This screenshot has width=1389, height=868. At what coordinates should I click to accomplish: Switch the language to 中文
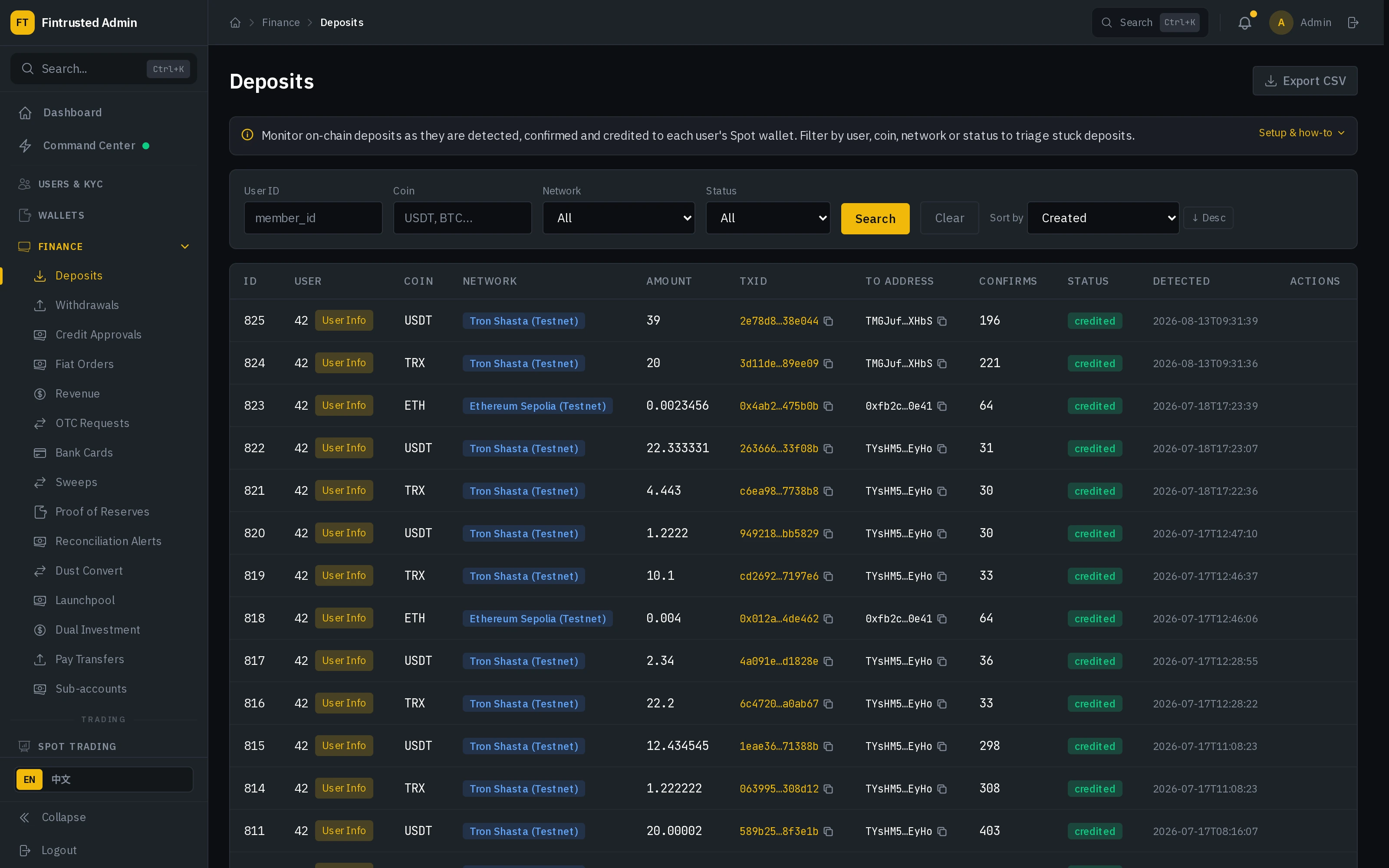tap(61, 779)
